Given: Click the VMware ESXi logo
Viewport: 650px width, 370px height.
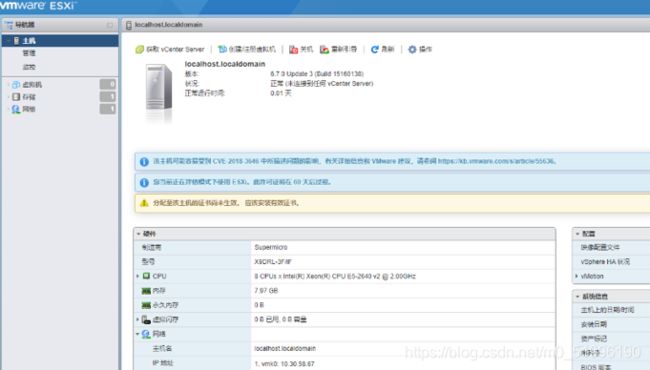Looking at the screenshot, I should pos(37,5).
